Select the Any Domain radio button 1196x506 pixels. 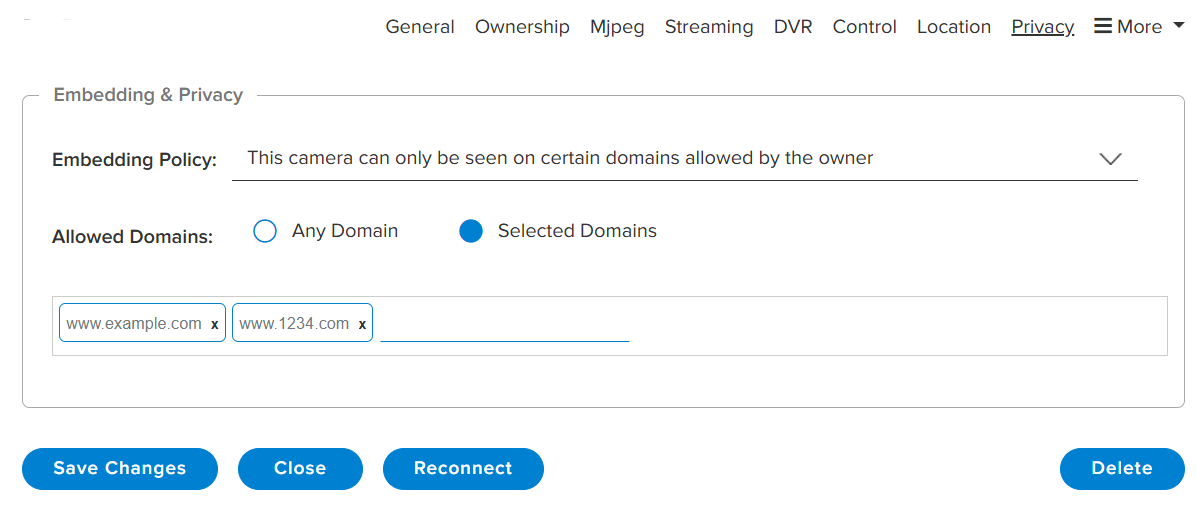(264, 231)
